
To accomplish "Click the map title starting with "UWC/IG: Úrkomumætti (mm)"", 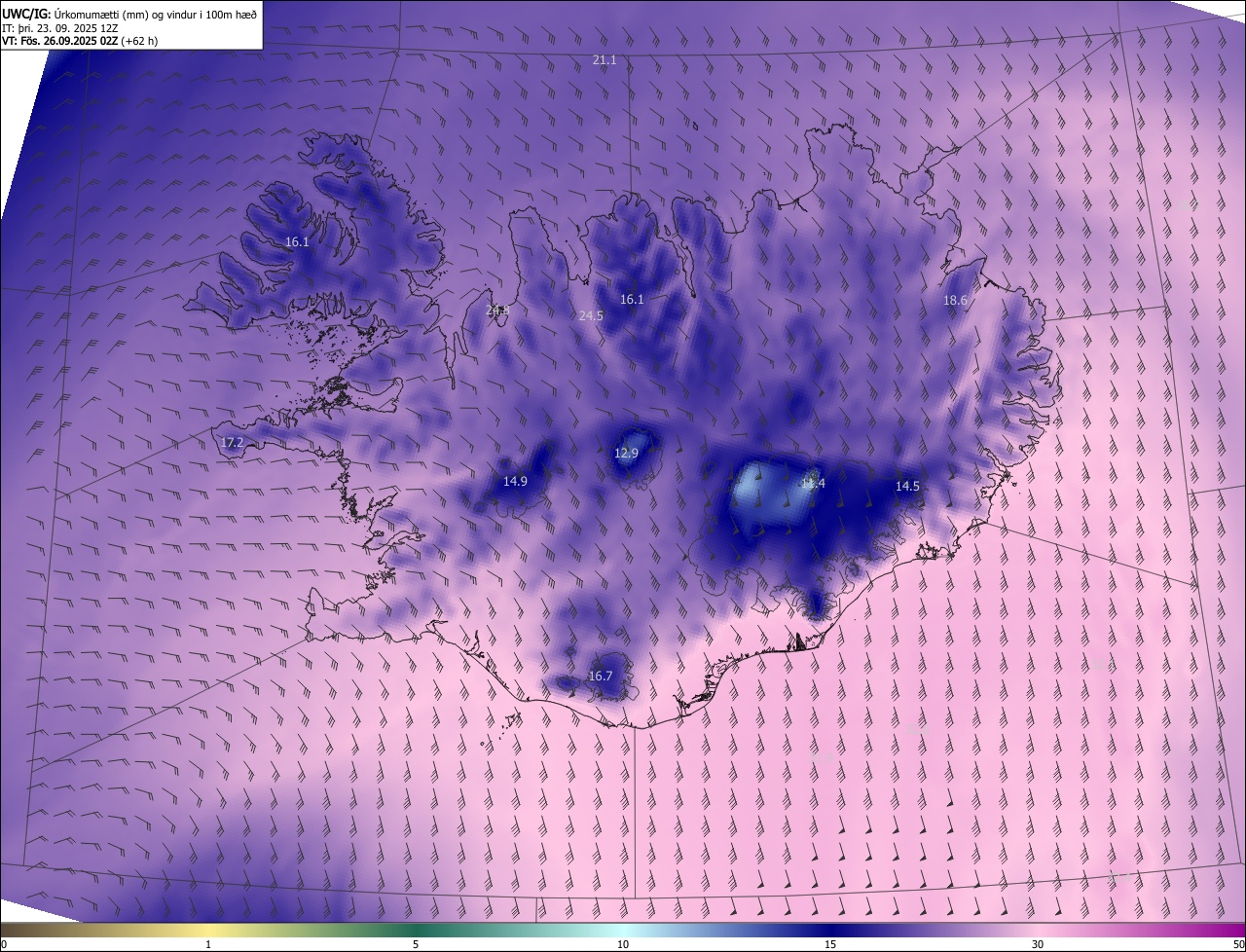I will pyautogui.click(x=129, y=14).
